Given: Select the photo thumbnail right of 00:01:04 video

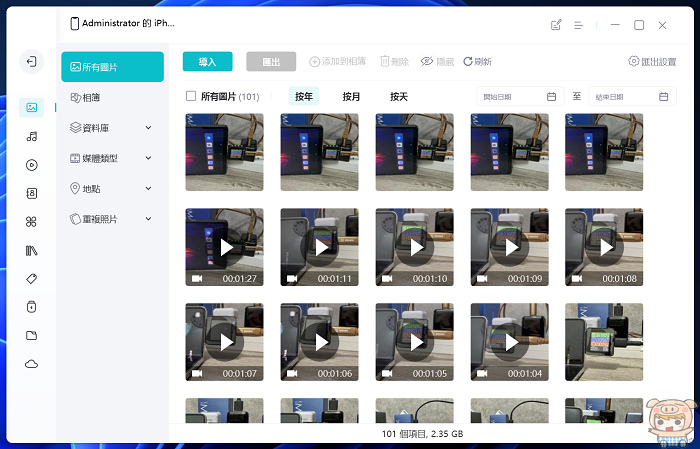Looking at the screenshot, I should 604,342.
